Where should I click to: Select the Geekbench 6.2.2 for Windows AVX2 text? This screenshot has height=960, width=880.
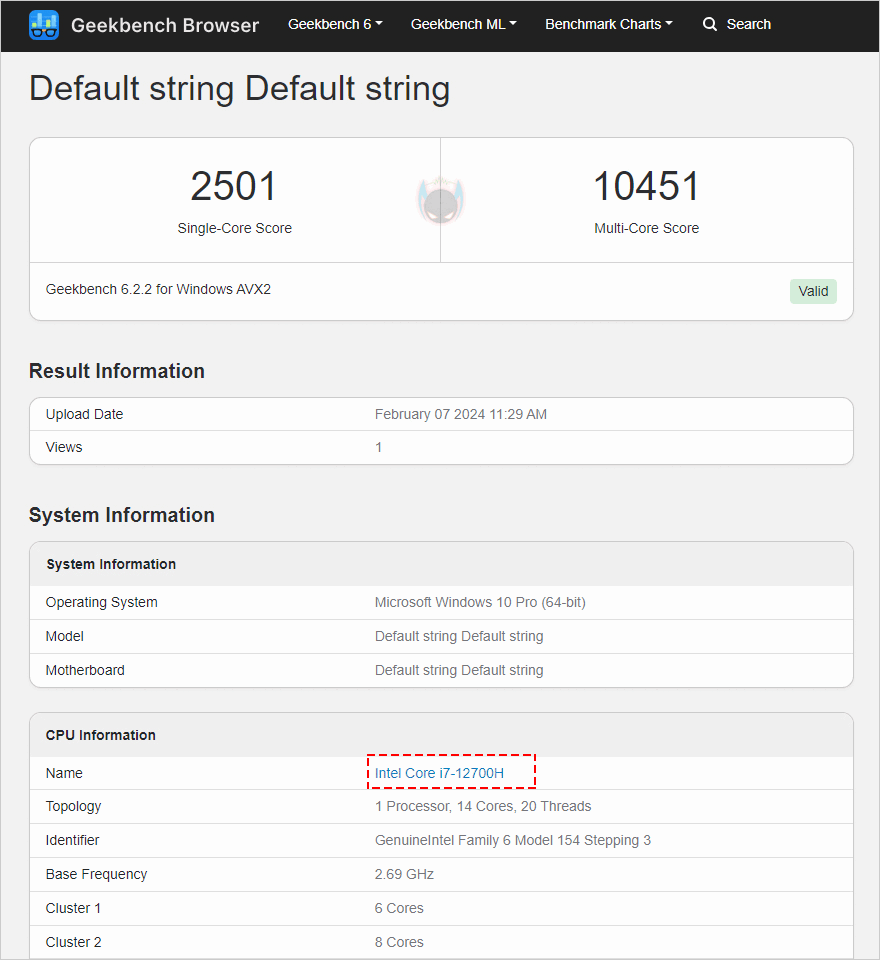(158, 289)
